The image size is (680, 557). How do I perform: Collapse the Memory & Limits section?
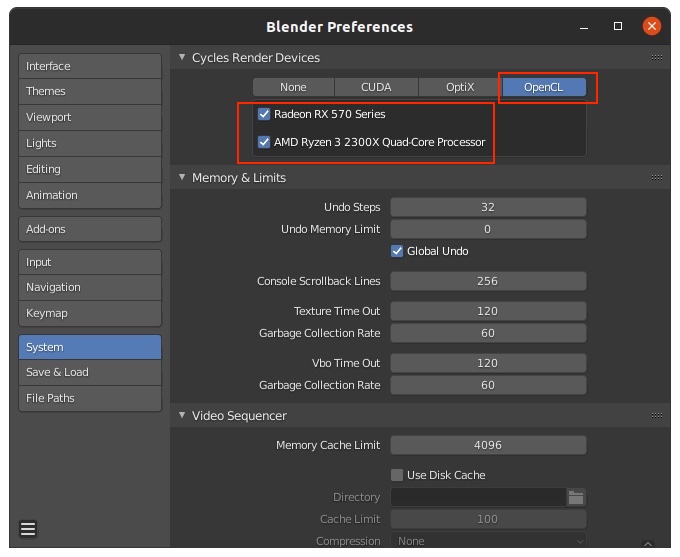(x=182, y=177)
